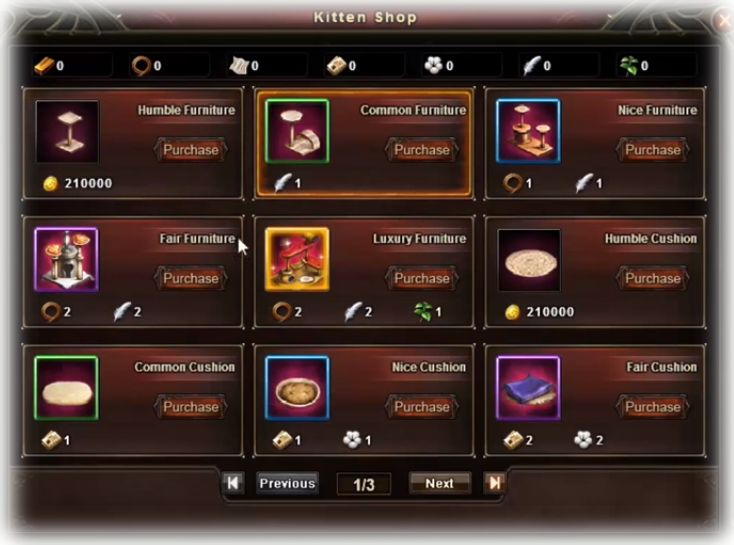Click the Nice Cushion item icon
Viewport: 734px width, 545px height.
(x=297, y=388)
